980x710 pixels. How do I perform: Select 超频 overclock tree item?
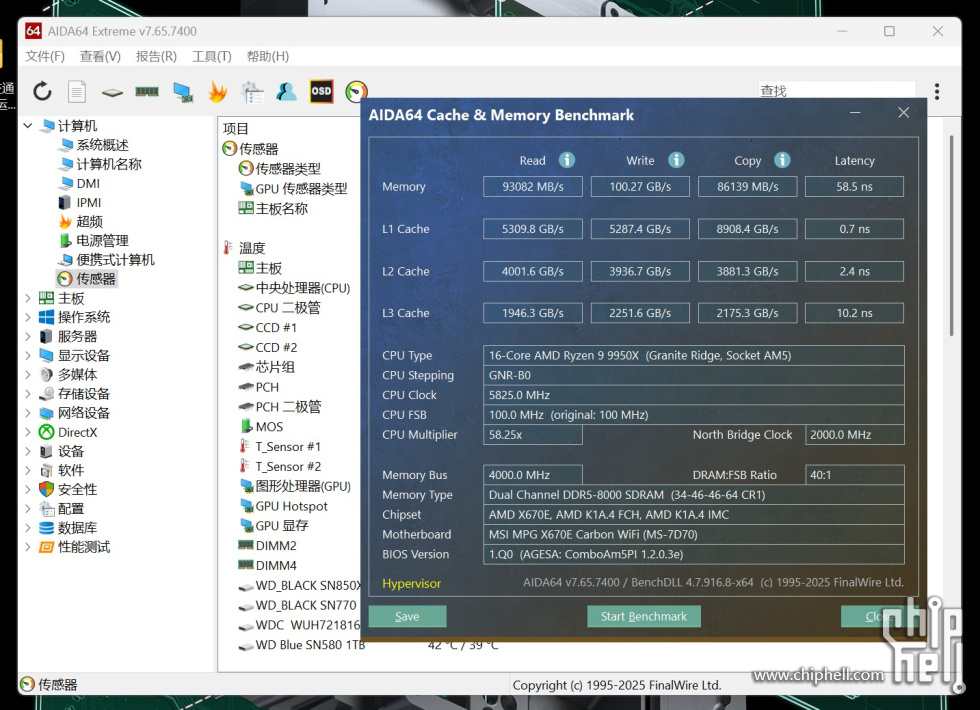[x=89, y=222]
